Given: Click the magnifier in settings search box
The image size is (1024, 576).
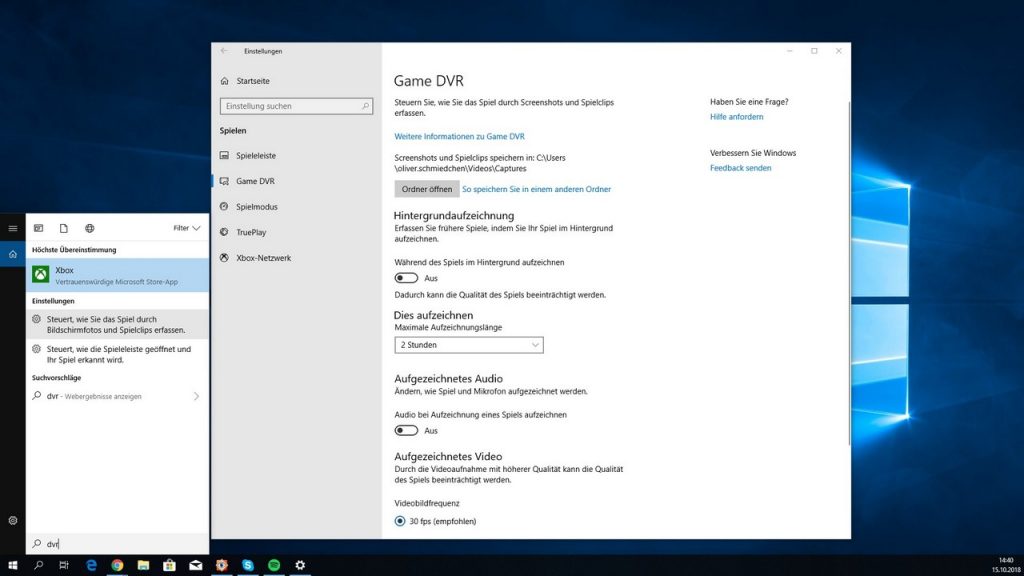Looking at the screenshot, I should (365, 106).
